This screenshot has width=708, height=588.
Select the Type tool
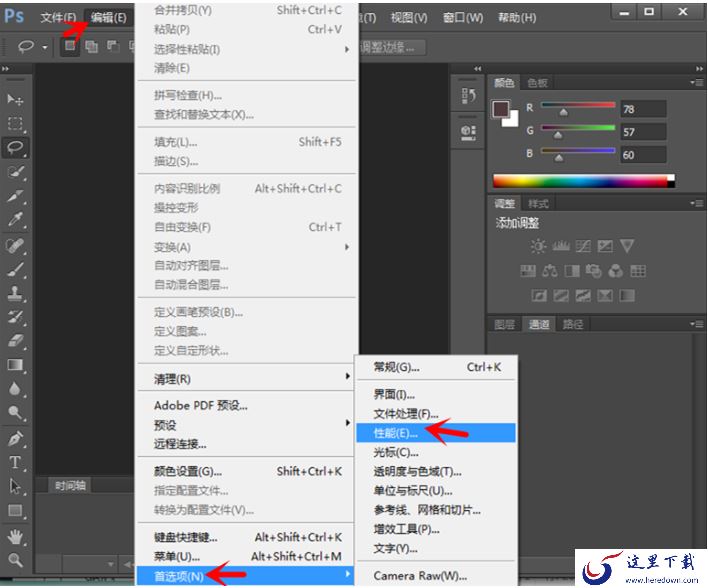(x=15, y=462)
